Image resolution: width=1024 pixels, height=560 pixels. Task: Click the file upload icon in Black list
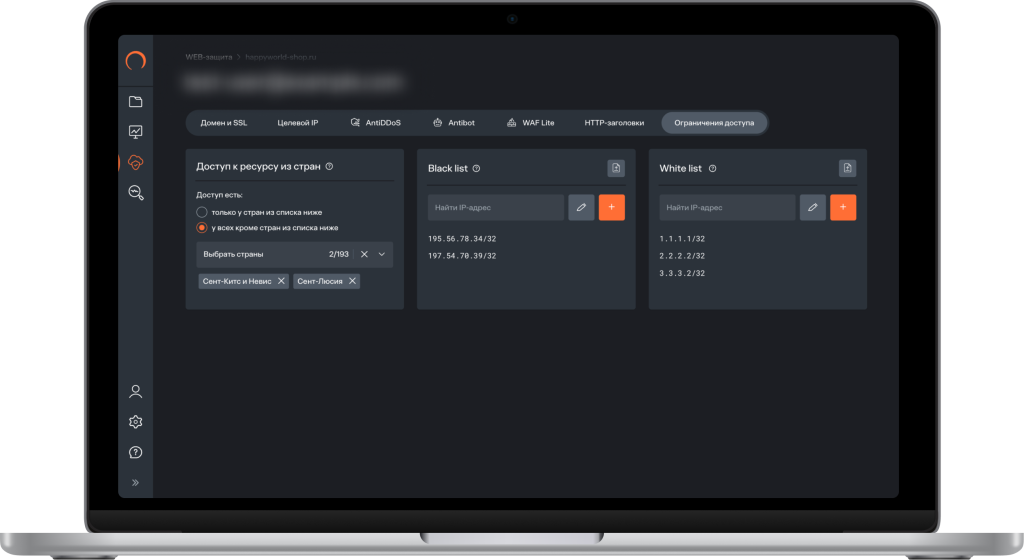pos(616,168)
